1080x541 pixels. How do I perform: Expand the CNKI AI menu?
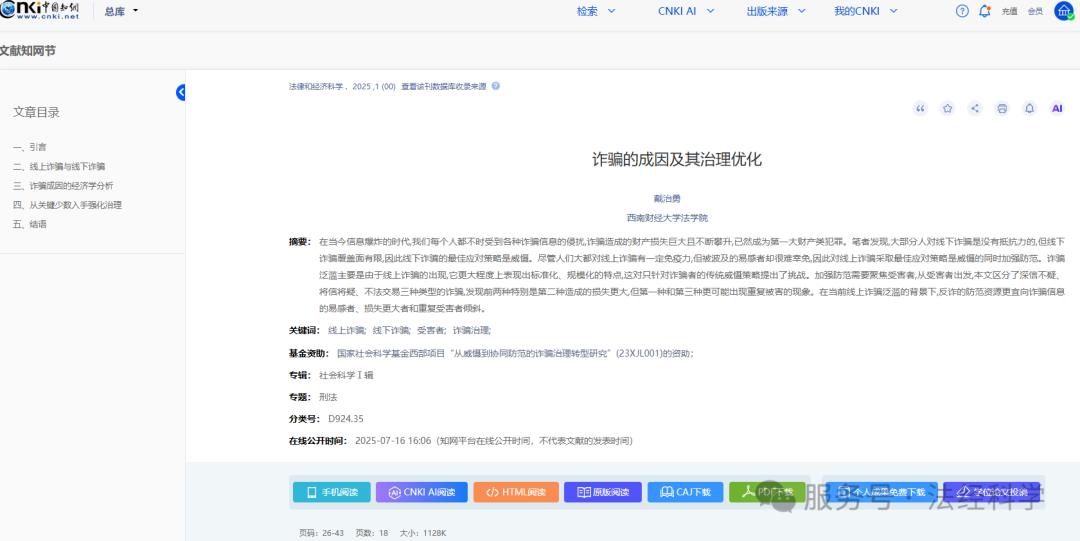[x=686, y=11]
